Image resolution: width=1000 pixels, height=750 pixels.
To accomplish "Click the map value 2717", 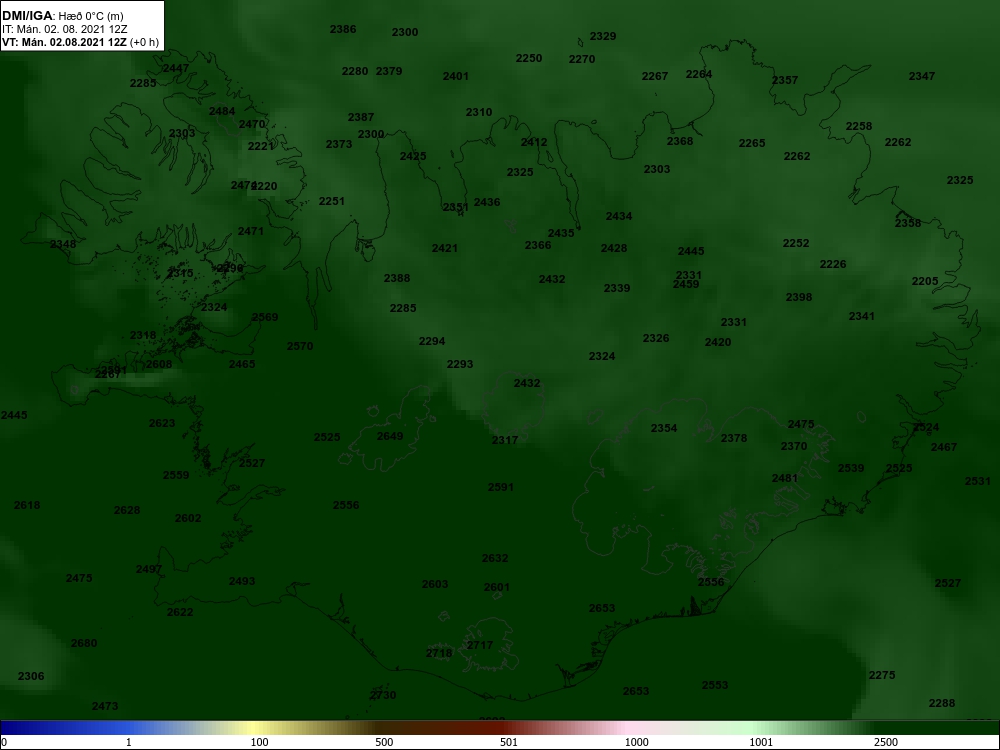I will [480, 645].
